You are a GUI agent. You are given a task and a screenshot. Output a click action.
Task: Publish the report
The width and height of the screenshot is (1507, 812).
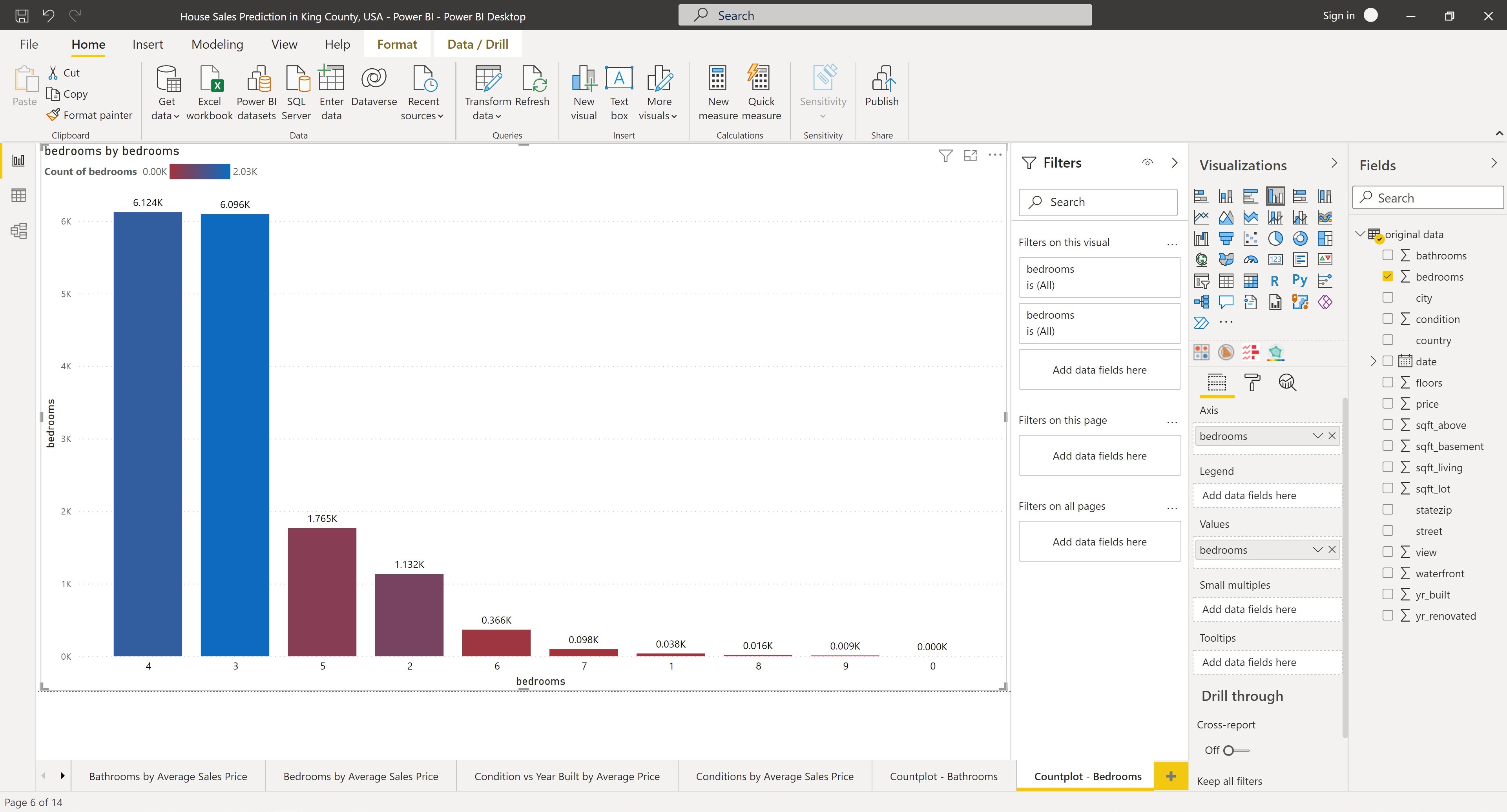click(x=881, y=87)
